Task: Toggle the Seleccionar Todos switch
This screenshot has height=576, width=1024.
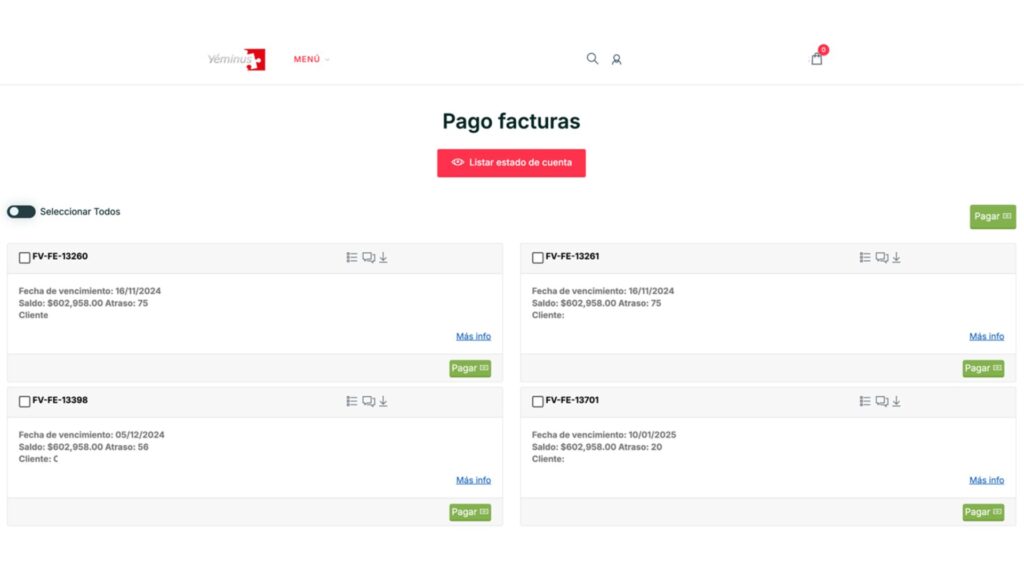Action: (21, 212)
